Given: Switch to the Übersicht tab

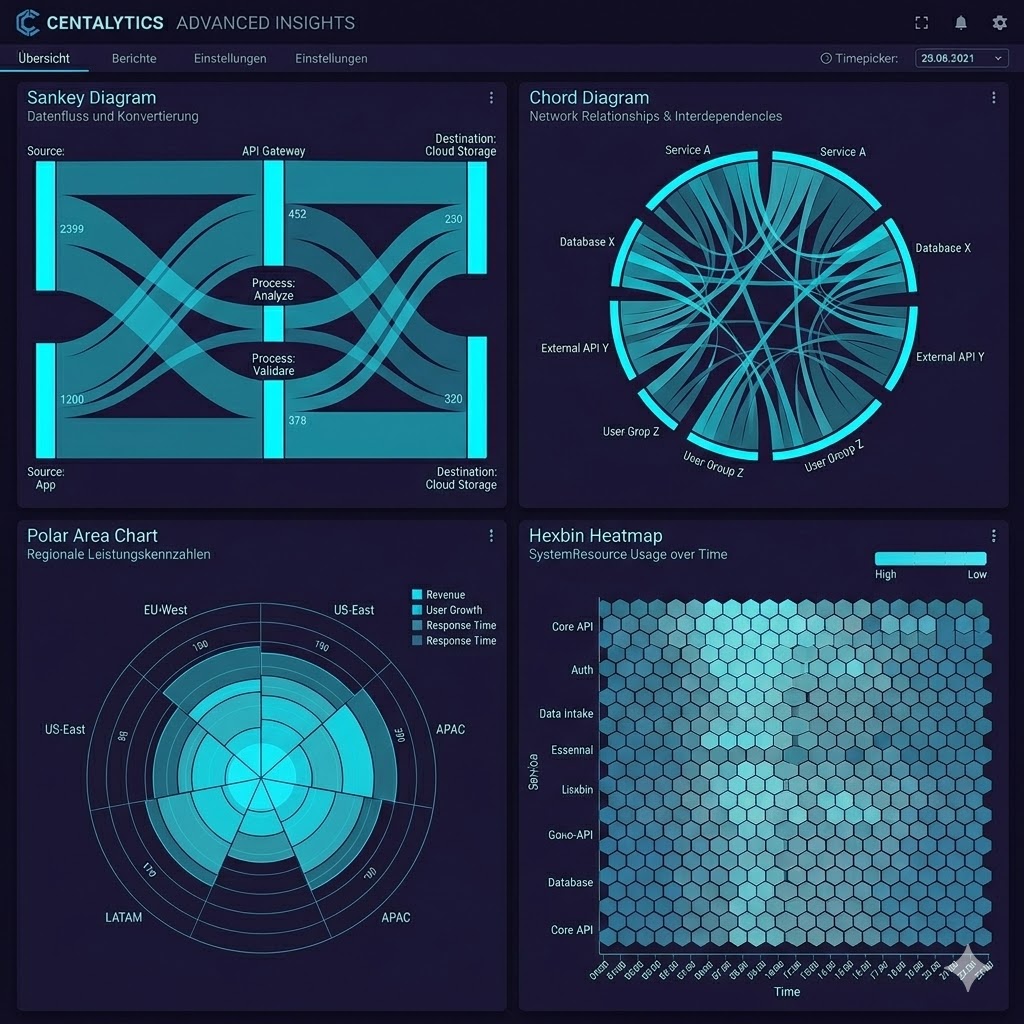Looking at the screenshot, I should click(44, 58).
